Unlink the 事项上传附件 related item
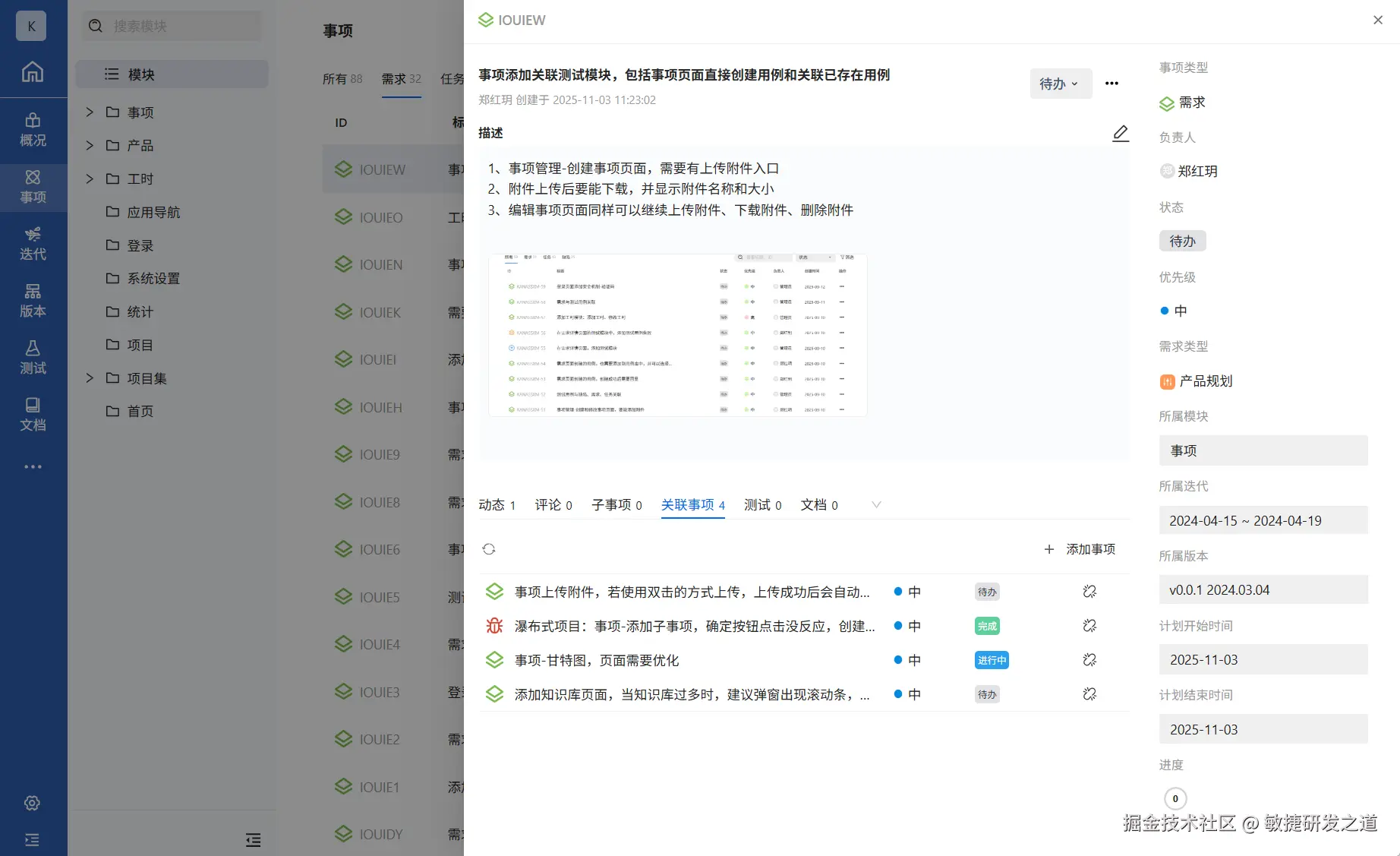The width and height of the screenshot is (1400, 856). tap(1089, 592)
